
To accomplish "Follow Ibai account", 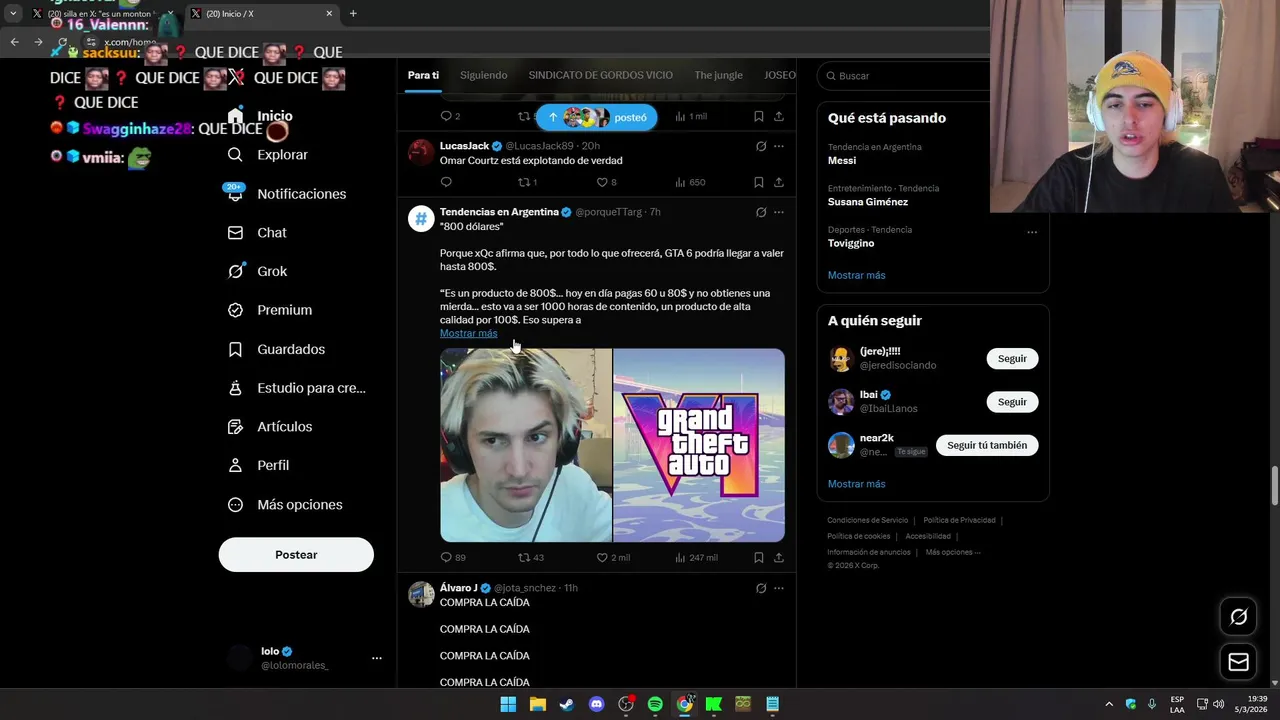I will click(1012, 402).
